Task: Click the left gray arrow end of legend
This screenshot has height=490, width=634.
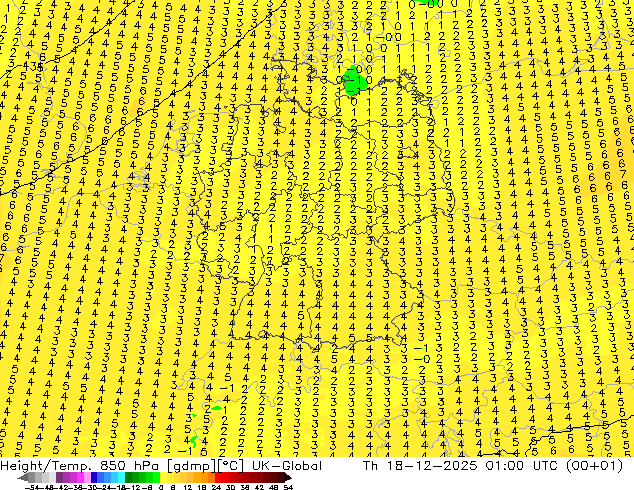Action: click(23, 478)
